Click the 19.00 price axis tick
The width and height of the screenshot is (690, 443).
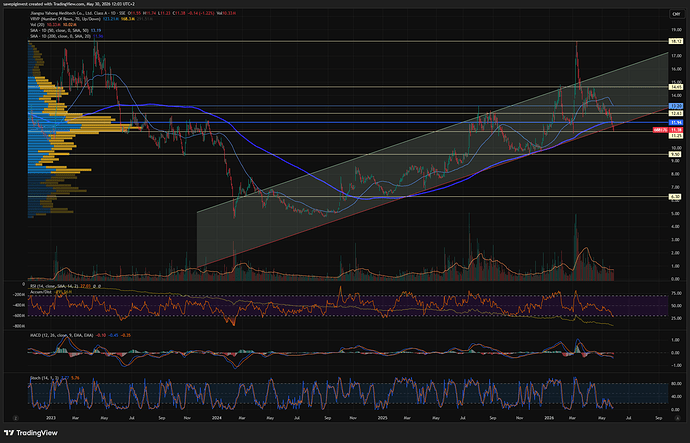point(676,29)
